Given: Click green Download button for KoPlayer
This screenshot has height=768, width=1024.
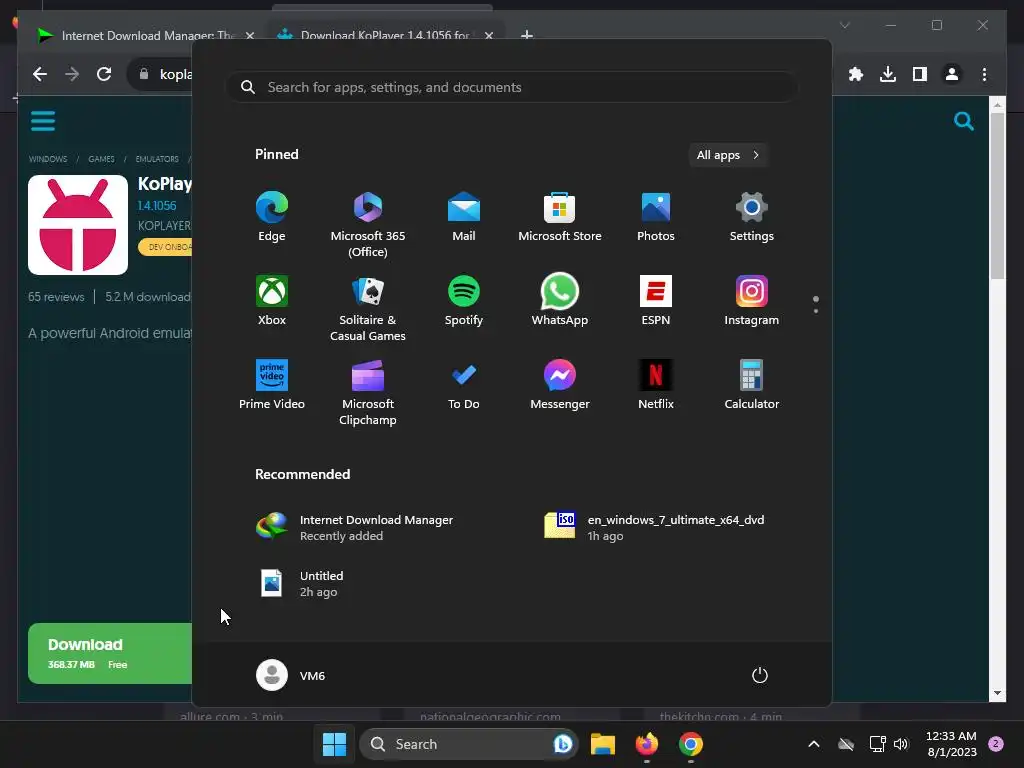Looking at the screenshot, I should [x=110, y=653].
